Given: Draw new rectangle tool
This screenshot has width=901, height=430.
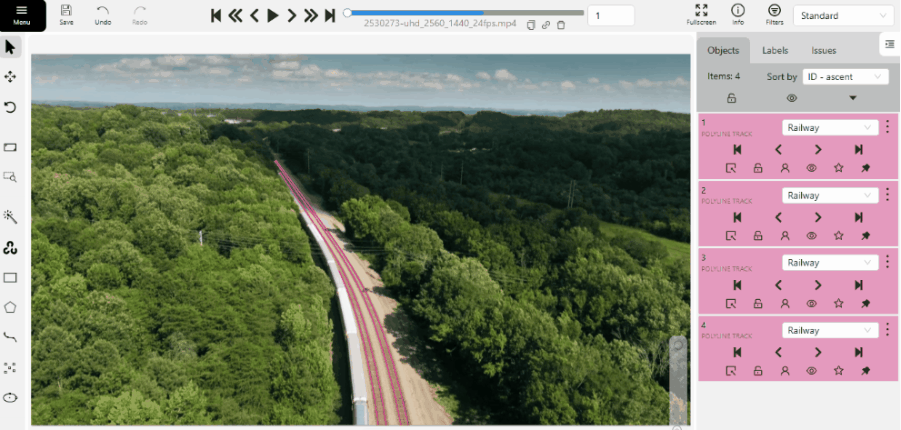Looking at the screenshot, I should pos(10,278).
